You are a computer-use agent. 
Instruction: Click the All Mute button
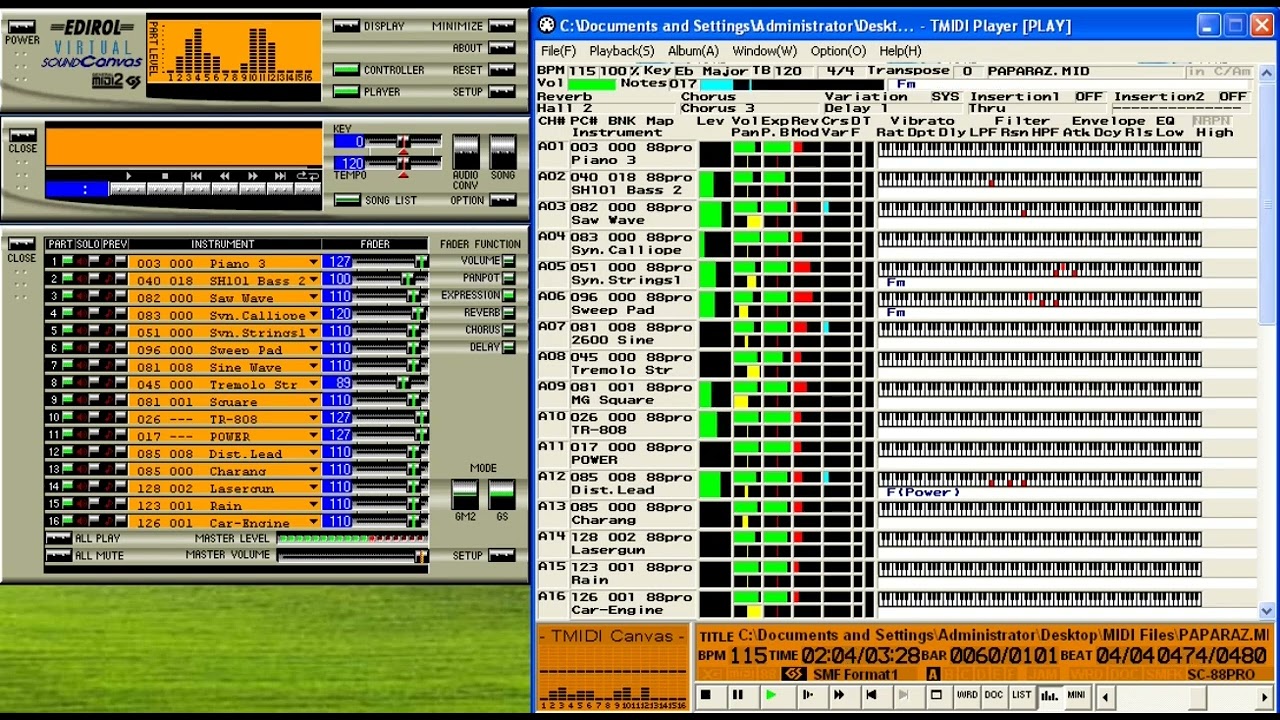pos(59,555)
